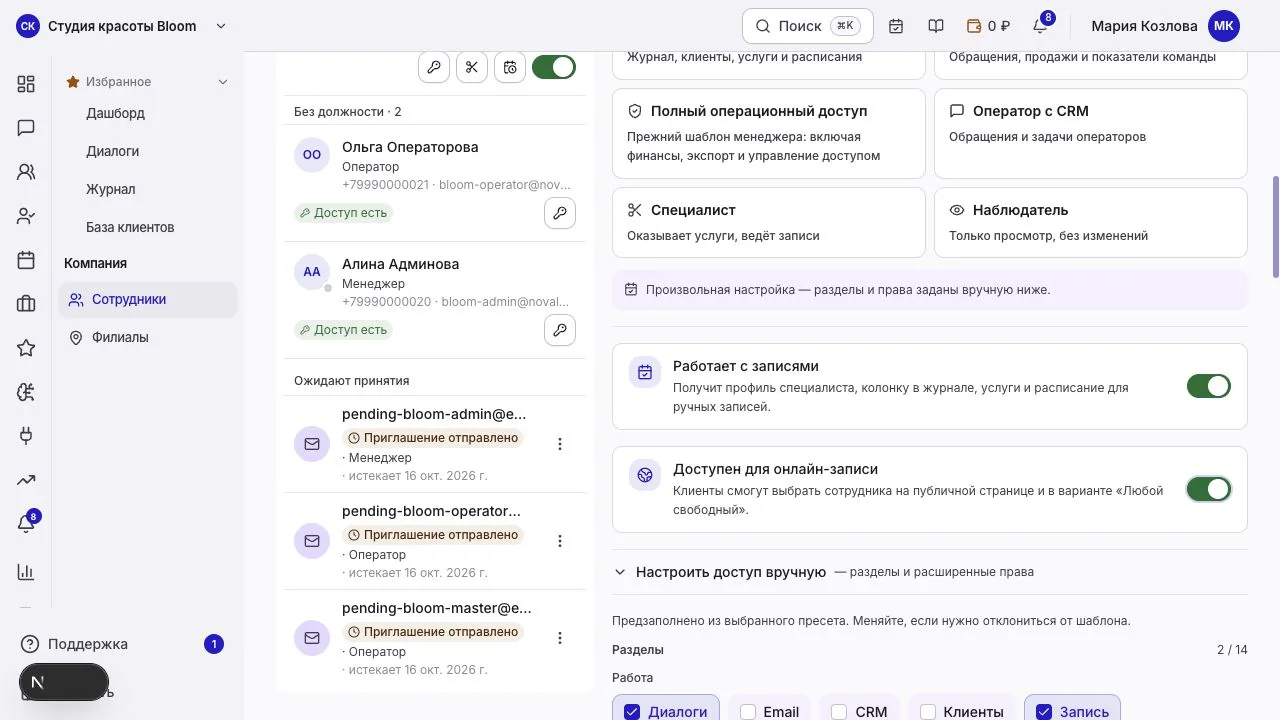The image size is (1280, 720).
Task: Click the key access icon for Ольга Операторова
Action: tap(560, 213)
